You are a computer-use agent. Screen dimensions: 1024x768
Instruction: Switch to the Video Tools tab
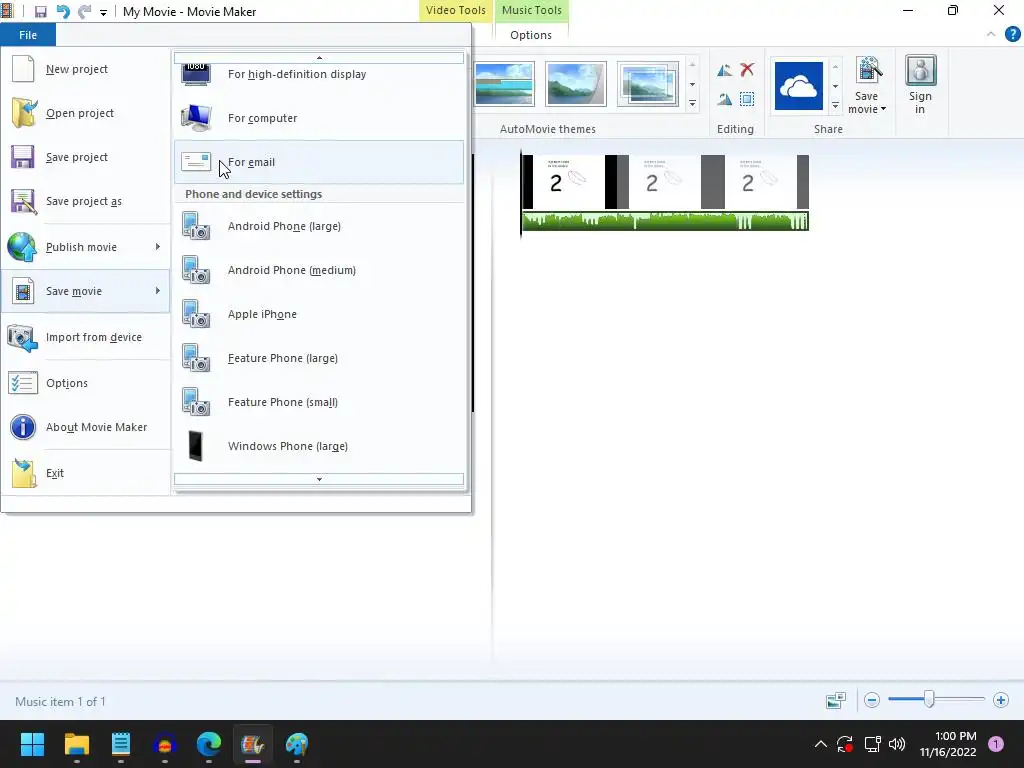coord(456,10)
